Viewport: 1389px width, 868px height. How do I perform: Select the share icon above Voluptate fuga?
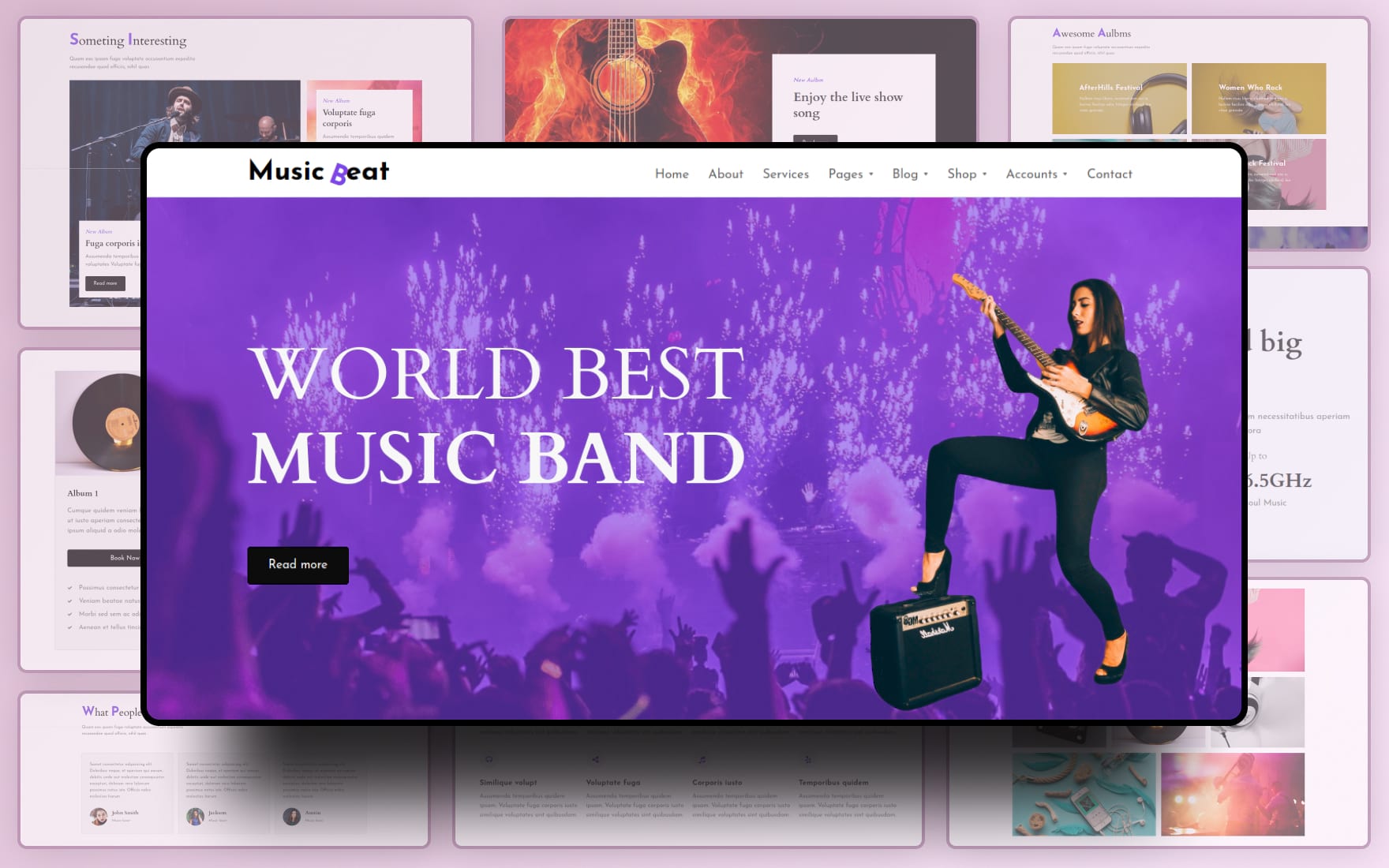(593, 760)
